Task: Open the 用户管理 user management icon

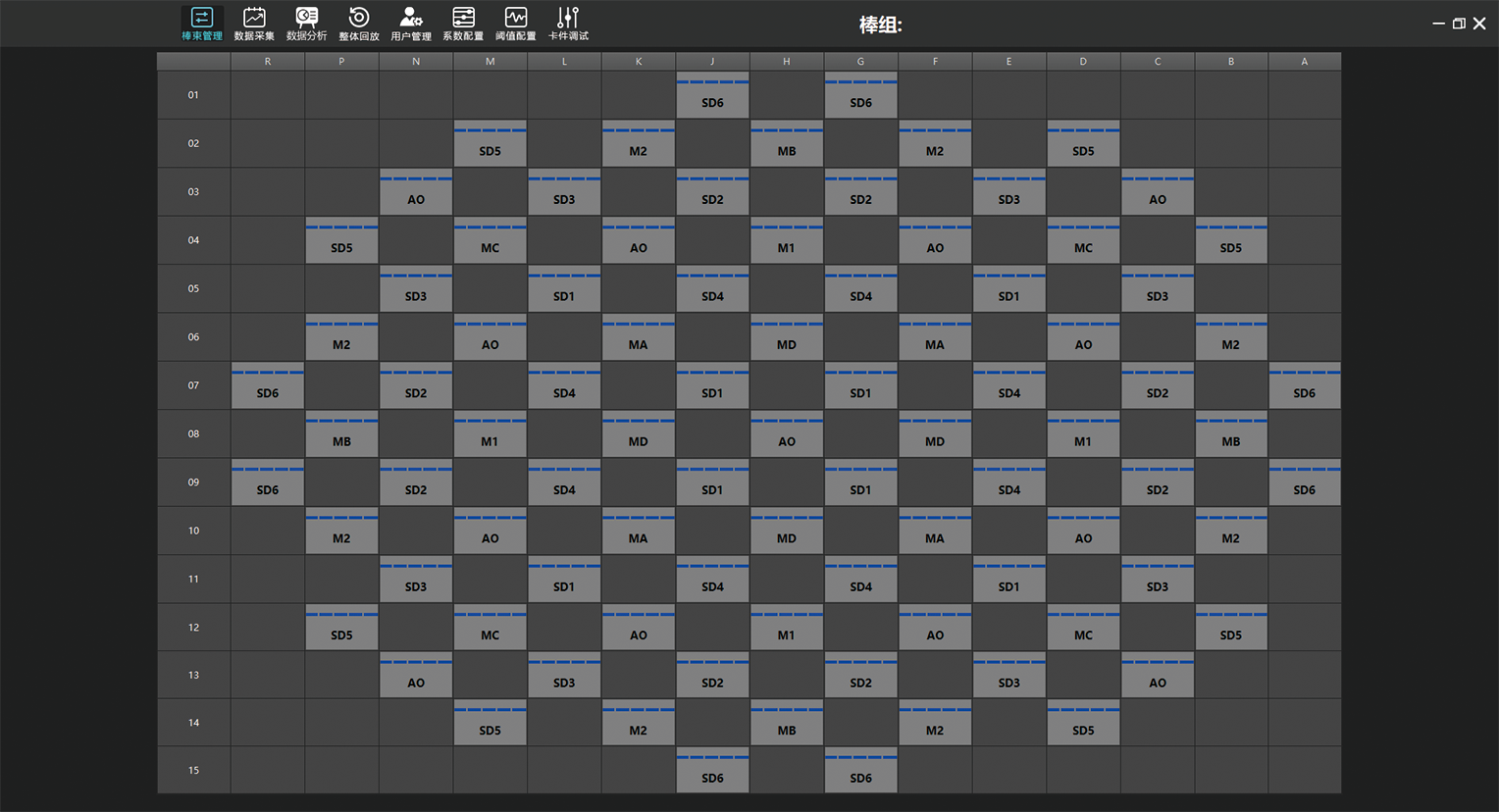Action: pos(411,24)
